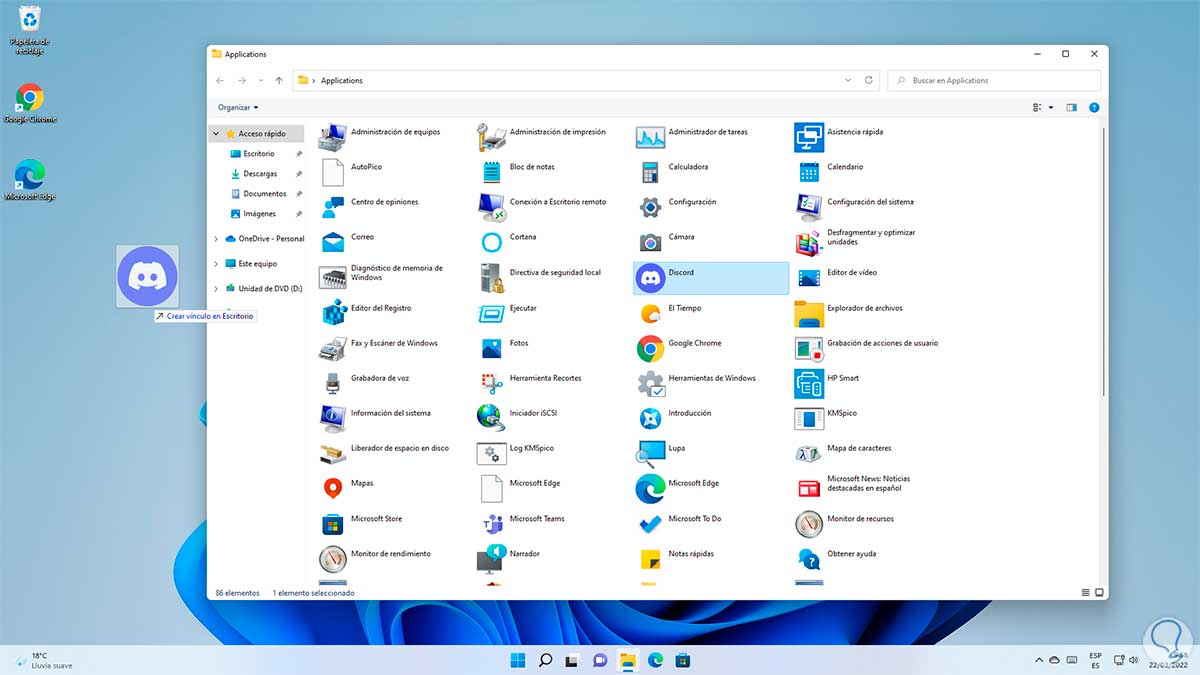The height and width of the screenshot is (675, 1200).
Task: Select the Calculadora application icon
Action: click(651, 172)
